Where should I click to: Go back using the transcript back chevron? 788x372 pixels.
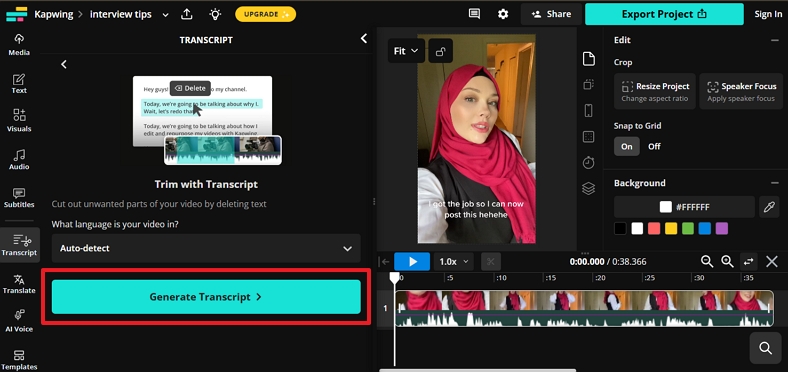pos(64,64)
